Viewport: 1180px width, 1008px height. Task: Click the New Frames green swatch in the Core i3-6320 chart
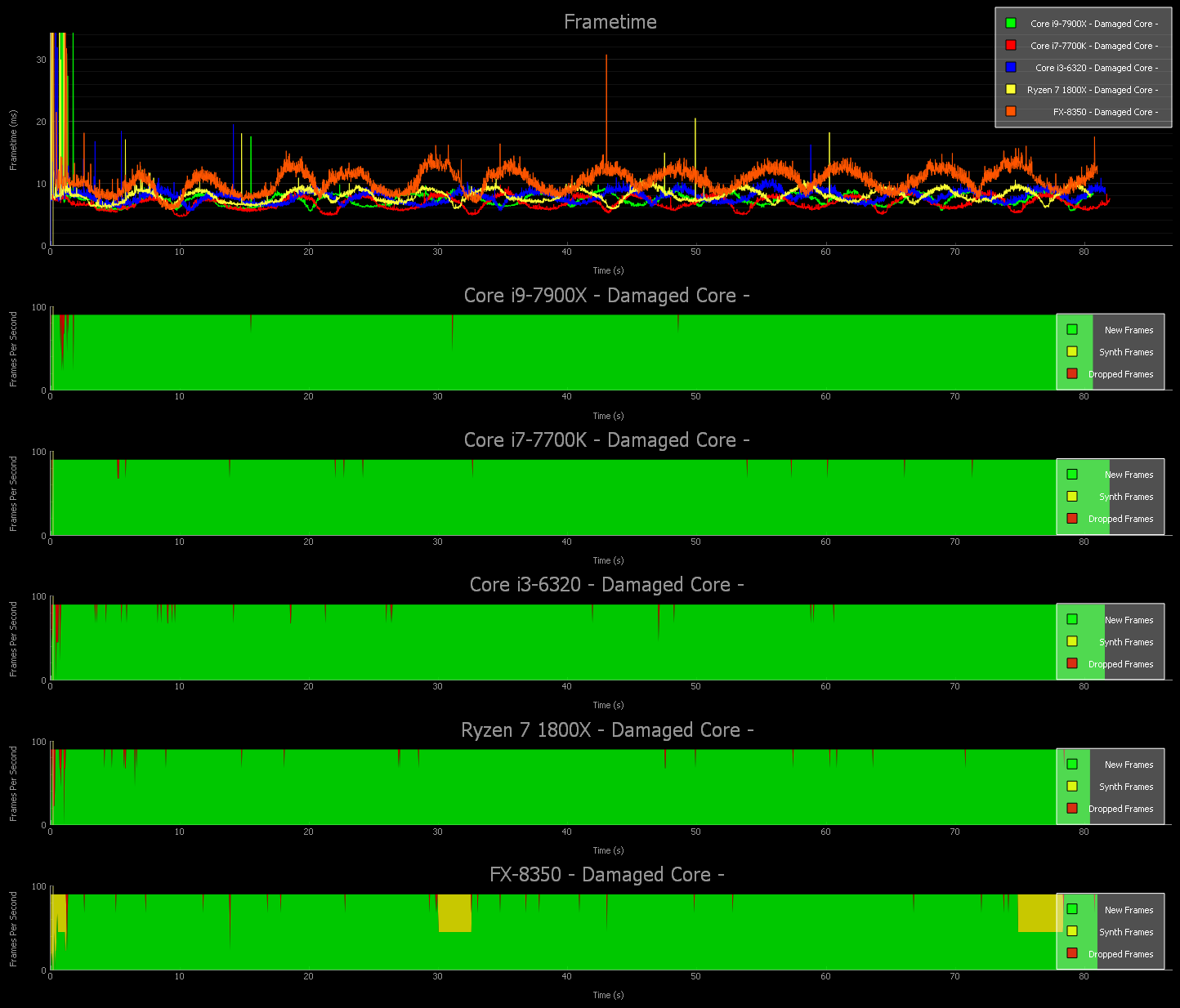tap(1072, 619)
